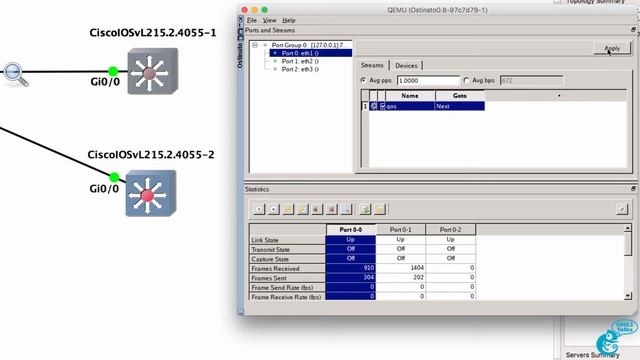Screen dimensions: 640x360
Task: Select Port 2: eth3 in port tree
Action: click(x=300, y=69)
